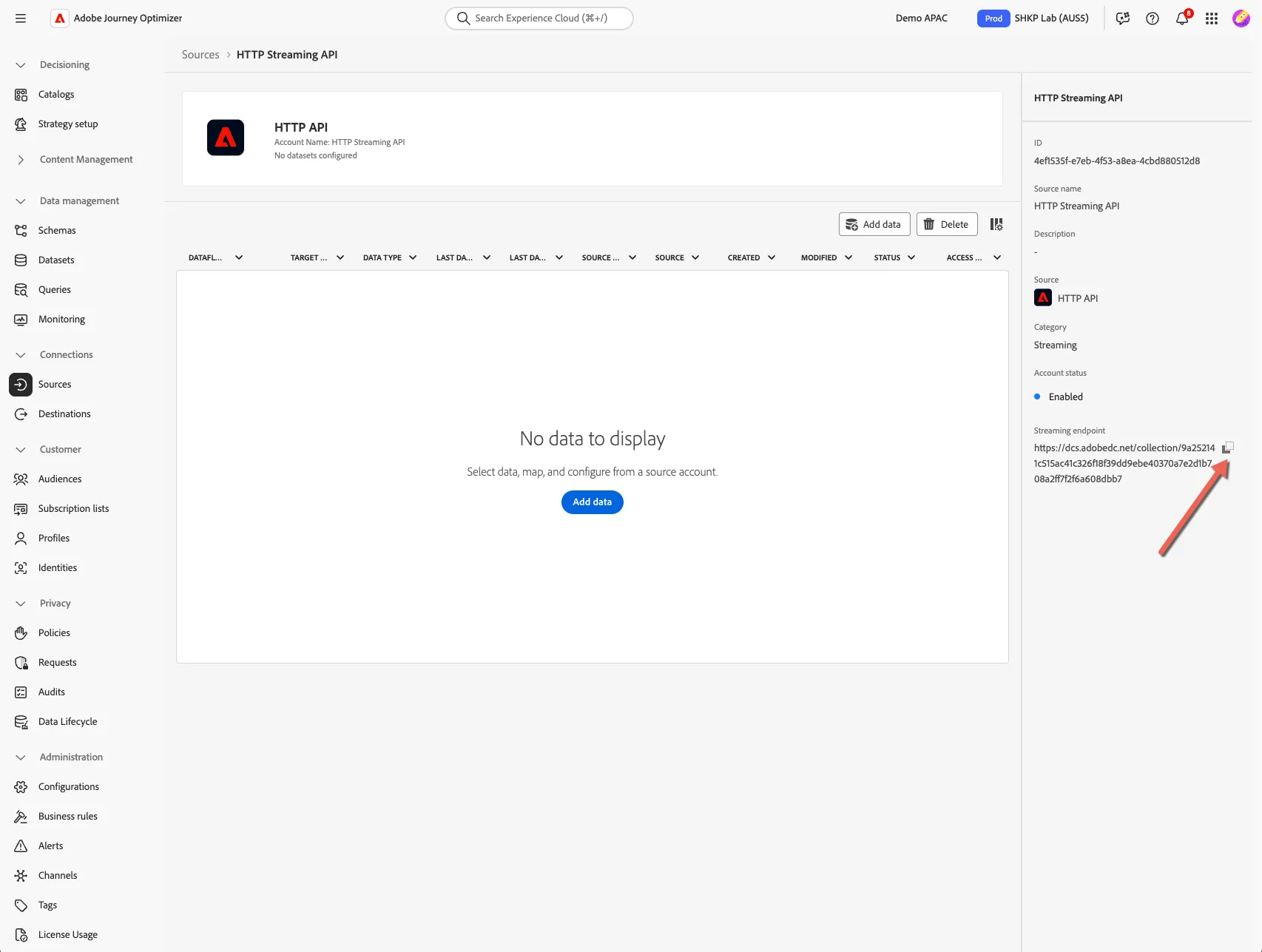The image size is (1262, 952).
Task: Copy the streaming endpoint URL
Action: (x=1227, y=448)
